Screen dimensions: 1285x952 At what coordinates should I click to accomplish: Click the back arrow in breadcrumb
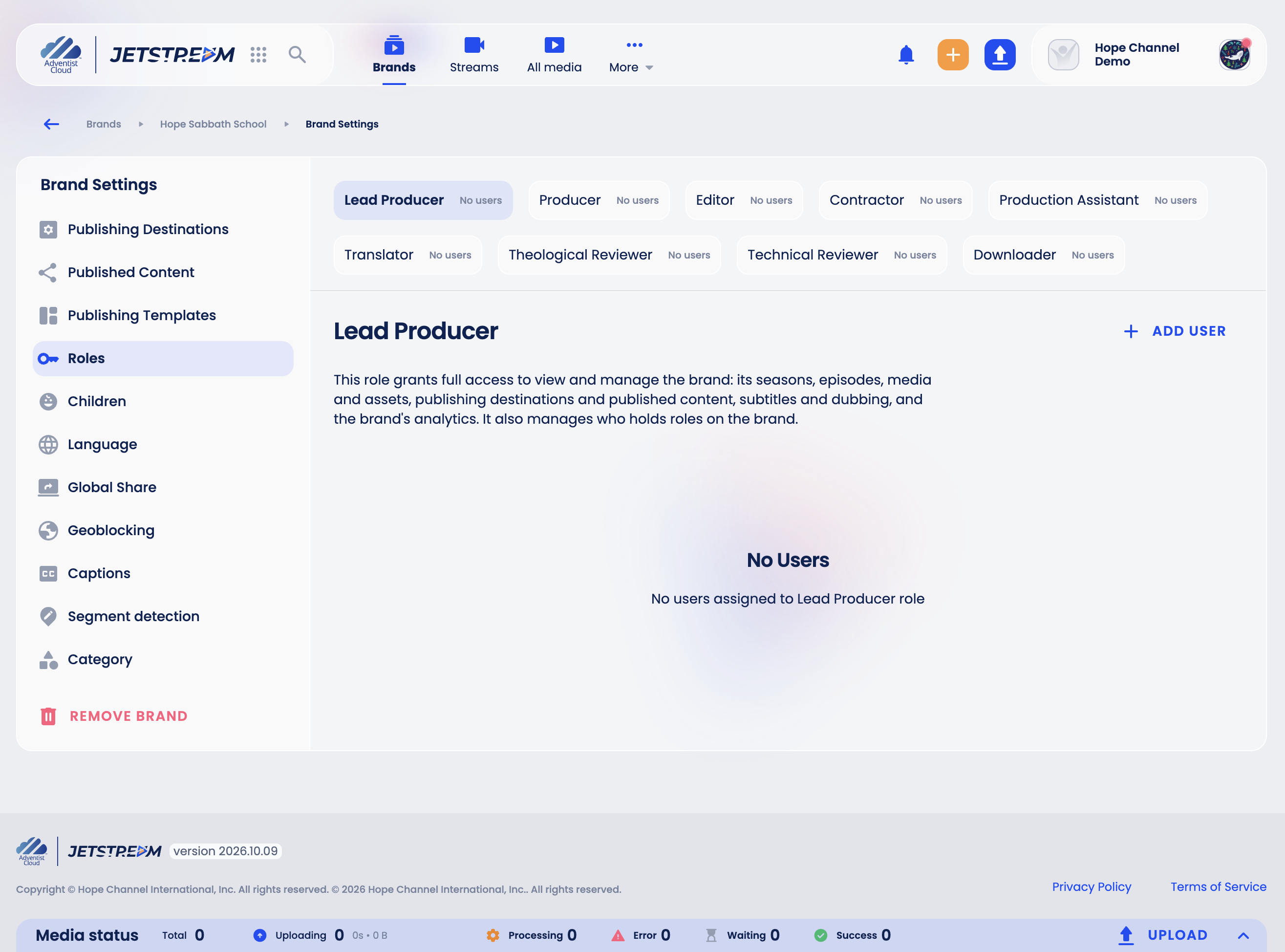[51, 124]
